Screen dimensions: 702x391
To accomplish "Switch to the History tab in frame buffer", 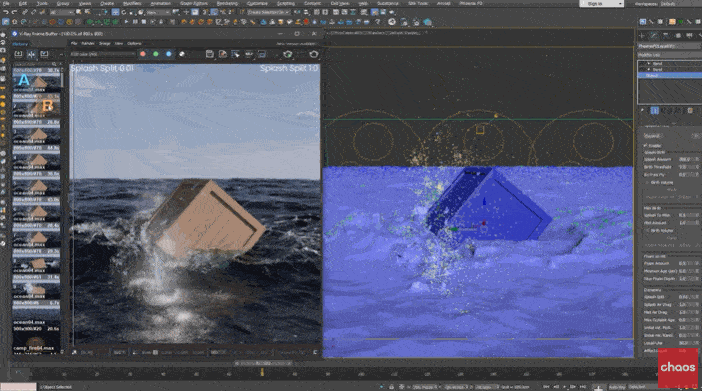I will point(20,44).
